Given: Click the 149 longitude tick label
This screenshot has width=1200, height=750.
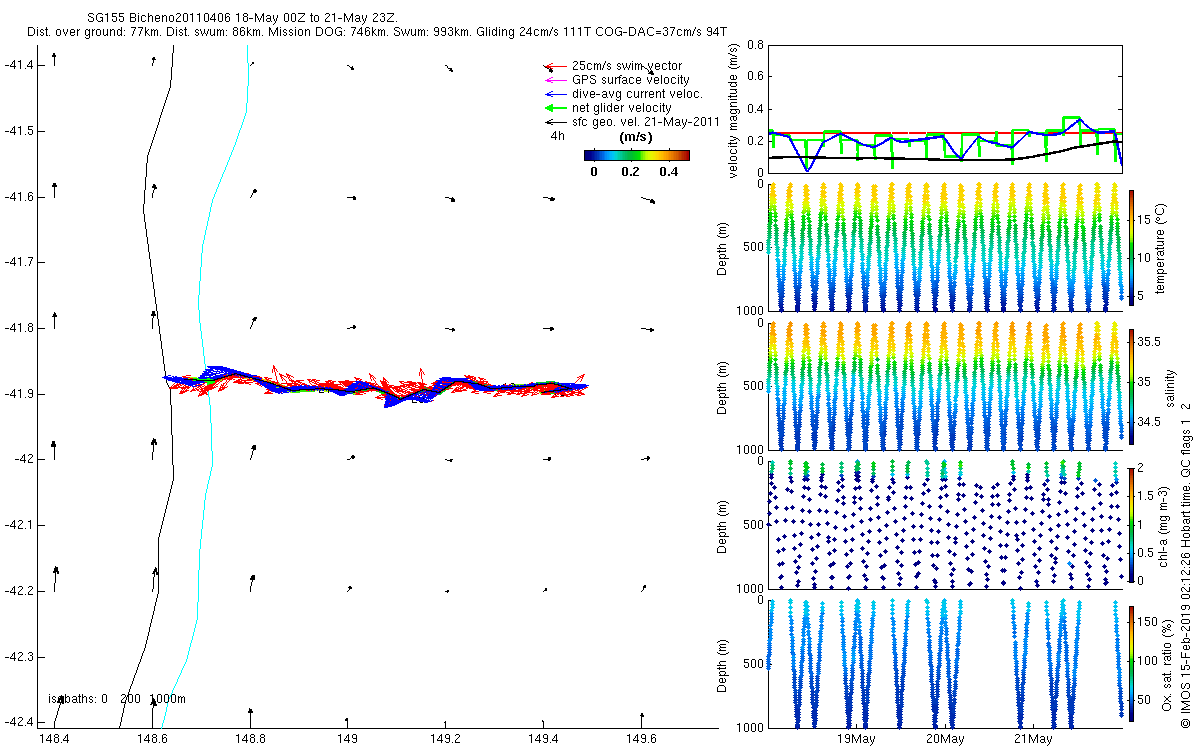Looking at the screenshot, I should point(348,739).
